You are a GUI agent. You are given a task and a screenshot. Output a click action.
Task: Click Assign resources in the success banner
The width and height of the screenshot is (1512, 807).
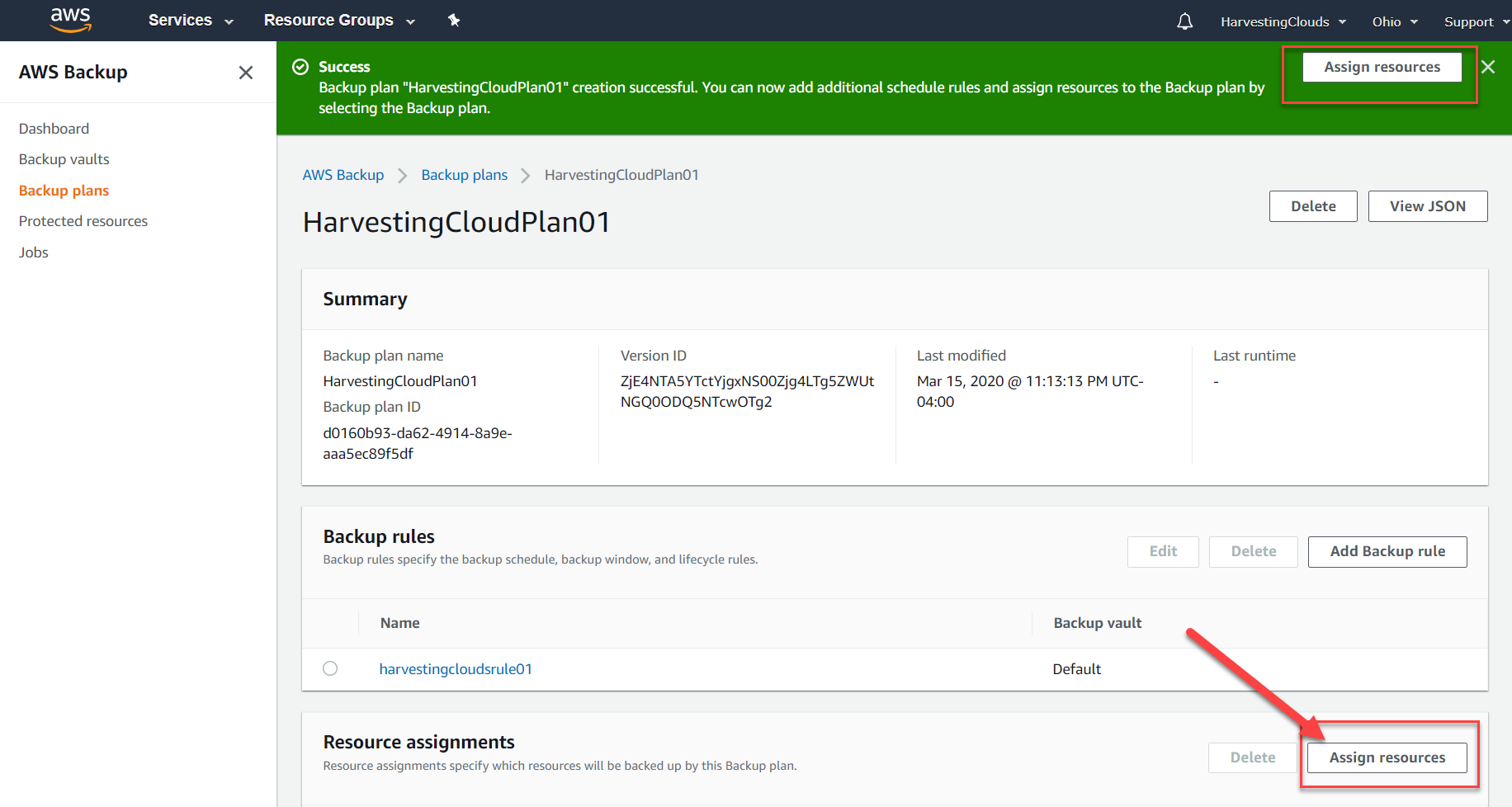click(x=1382, y=67)
